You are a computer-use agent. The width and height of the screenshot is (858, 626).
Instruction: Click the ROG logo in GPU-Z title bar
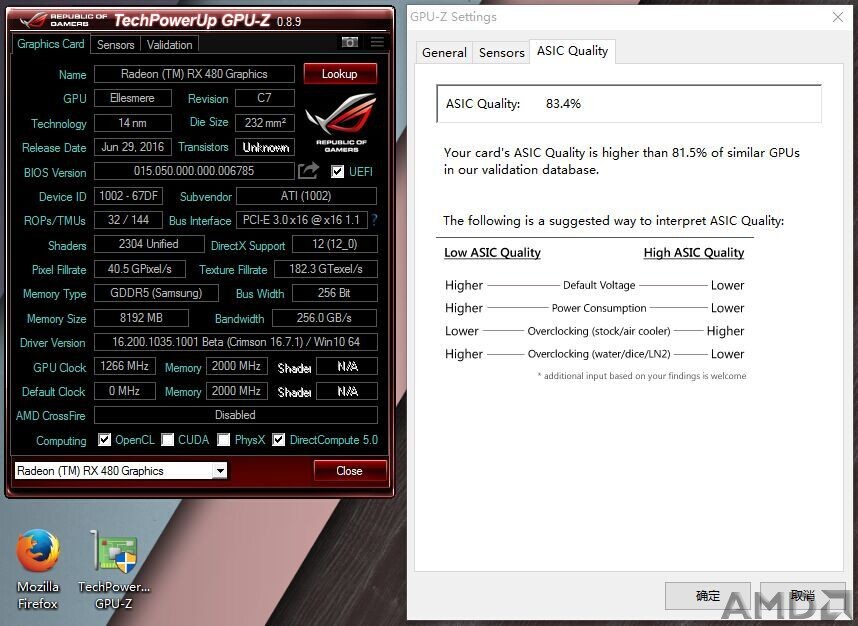pos(34,21)
